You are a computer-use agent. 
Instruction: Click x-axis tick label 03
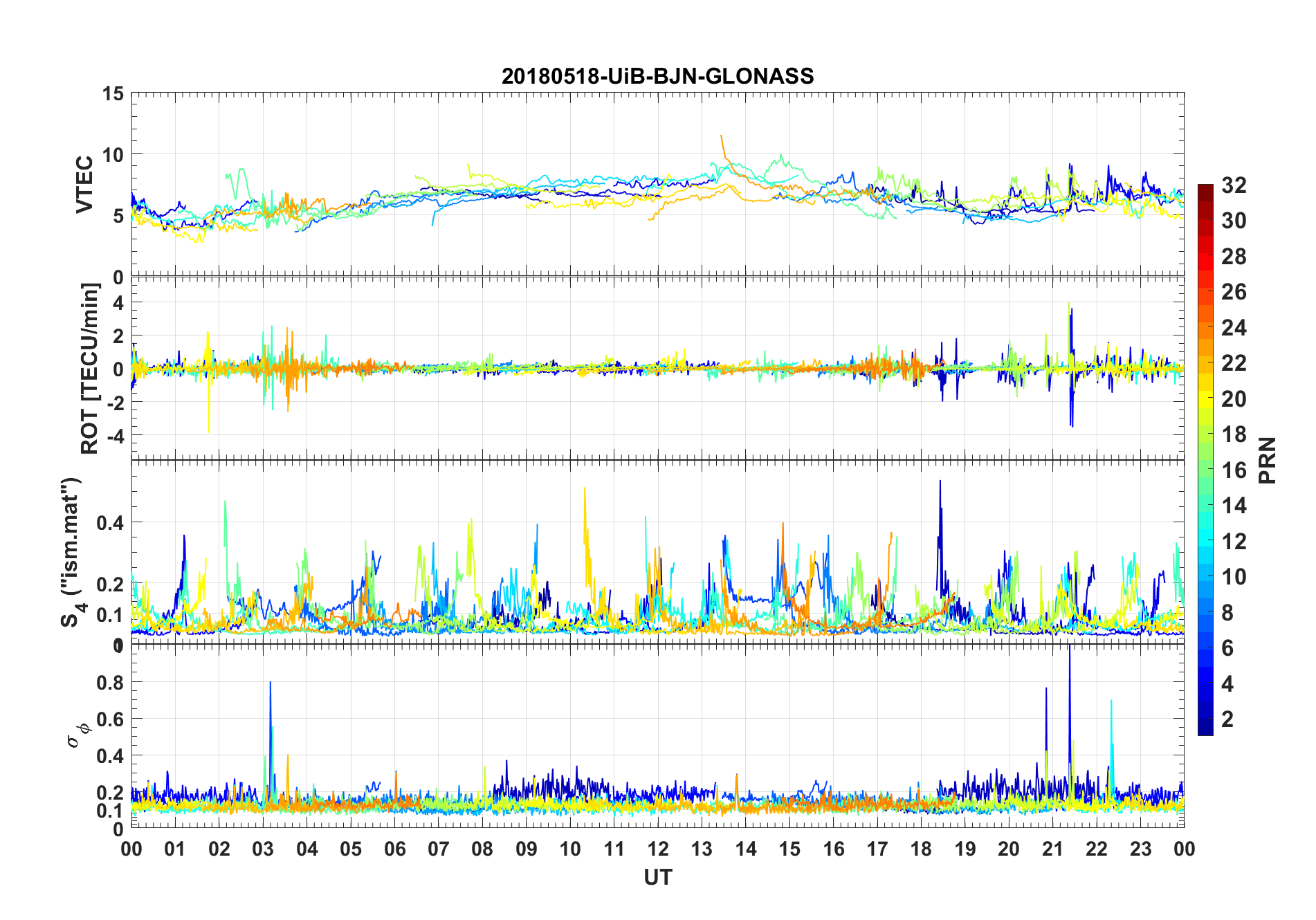[263, 849]
